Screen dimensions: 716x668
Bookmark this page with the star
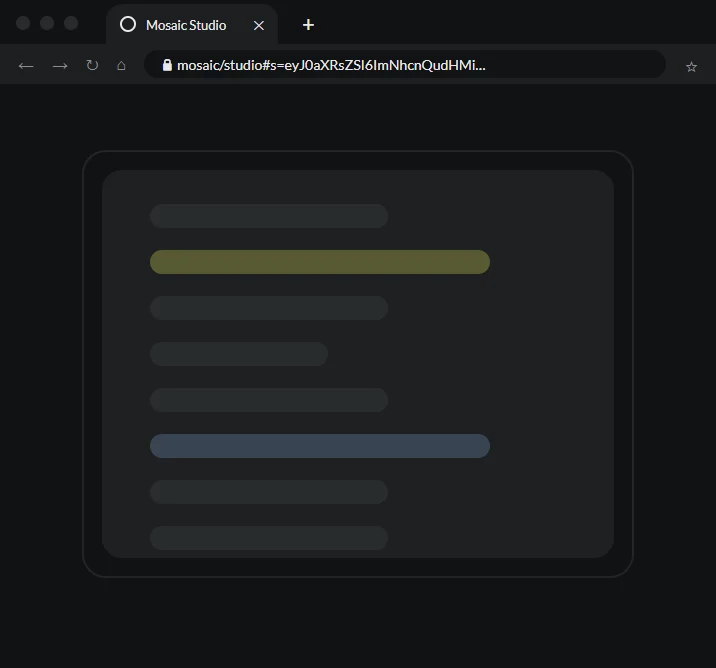pos(691,67)
